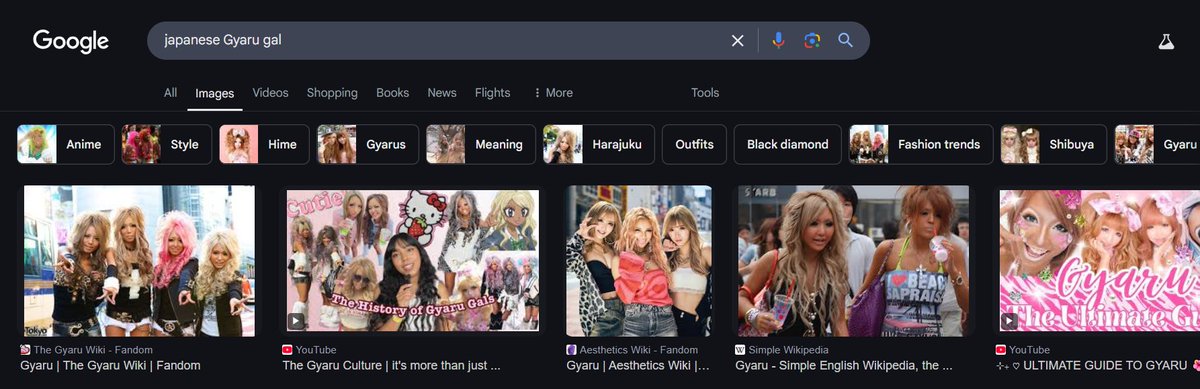Open the Tools options
This screenshot has height=389, width=1200.
pyautogui.click(x=705, y=92)
